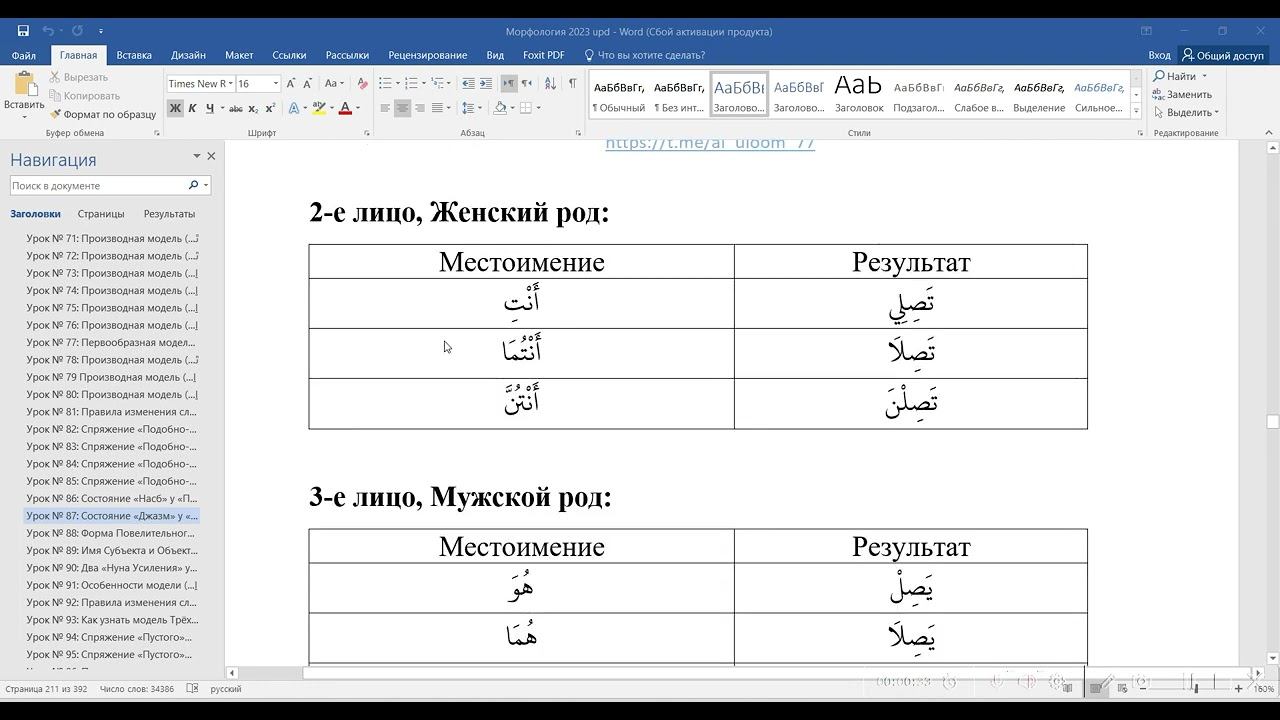This screenshot has height=720, width=1280.
Task: Toggle strikethrough formatting
Action: [x=236, y=108]
